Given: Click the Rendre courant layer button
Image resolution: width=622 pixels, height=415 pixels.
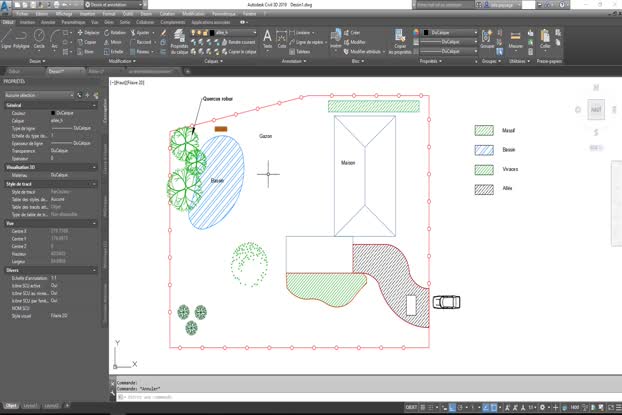Looking at the screenshot, I should click(239, 42).
